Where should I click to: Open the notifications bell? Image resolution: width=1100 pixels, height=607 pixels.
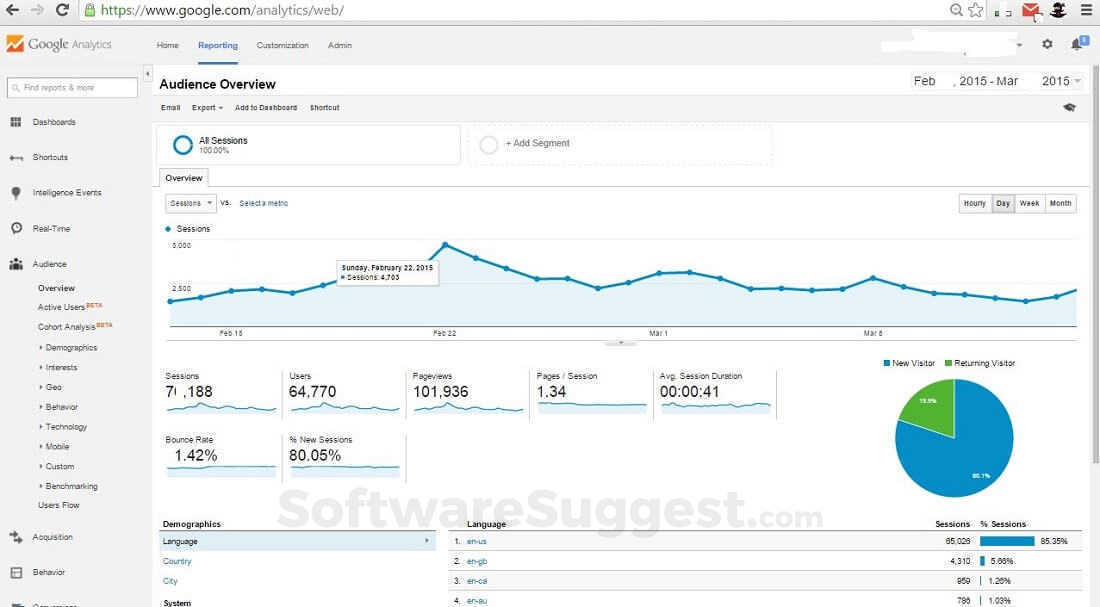pos(1077,44)
